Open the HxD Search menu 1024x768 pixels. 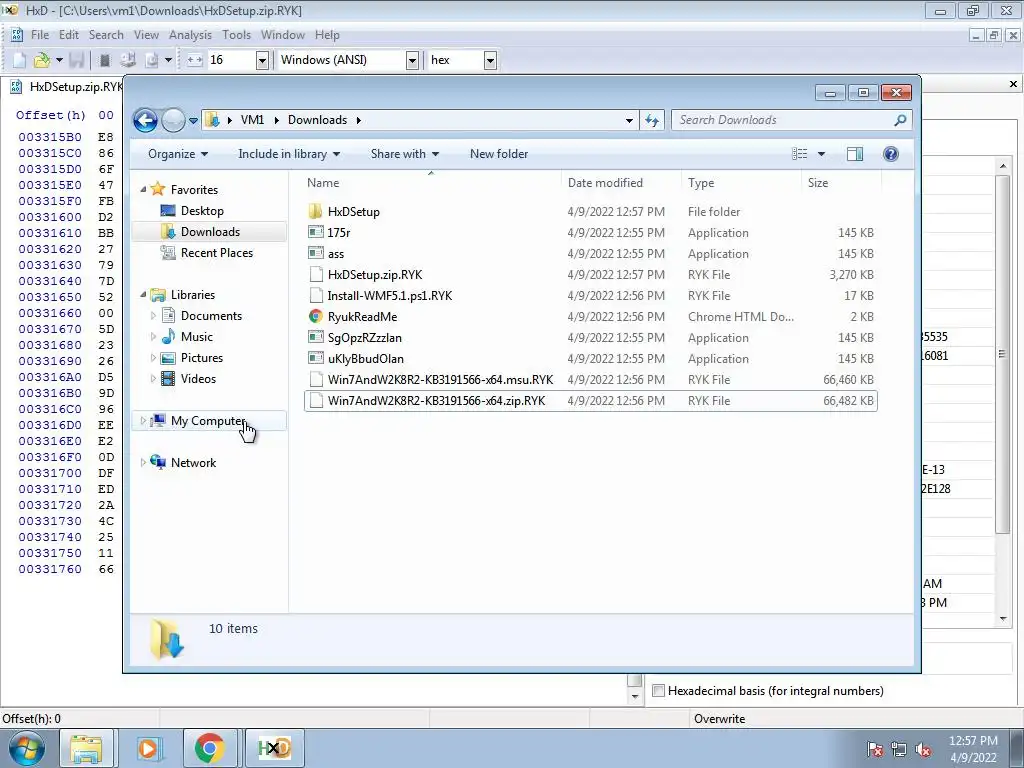point(106,35)
